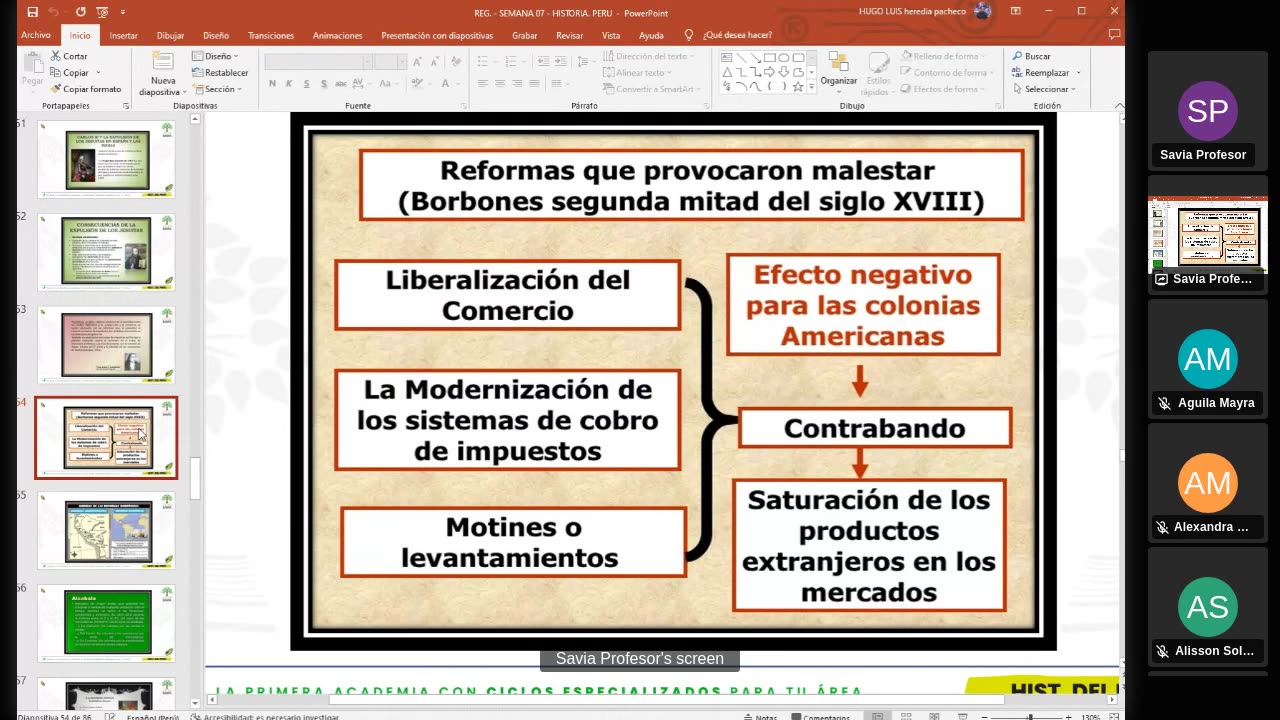Expand the shapes gallery More arrow
1280x720 pixels.
coord(810,87)
